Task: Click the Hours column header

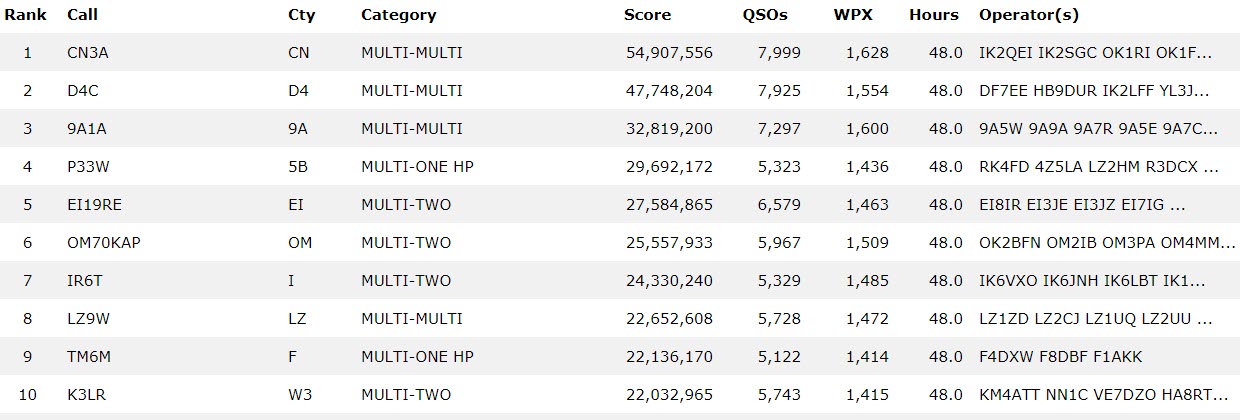Action: (934, 15)
